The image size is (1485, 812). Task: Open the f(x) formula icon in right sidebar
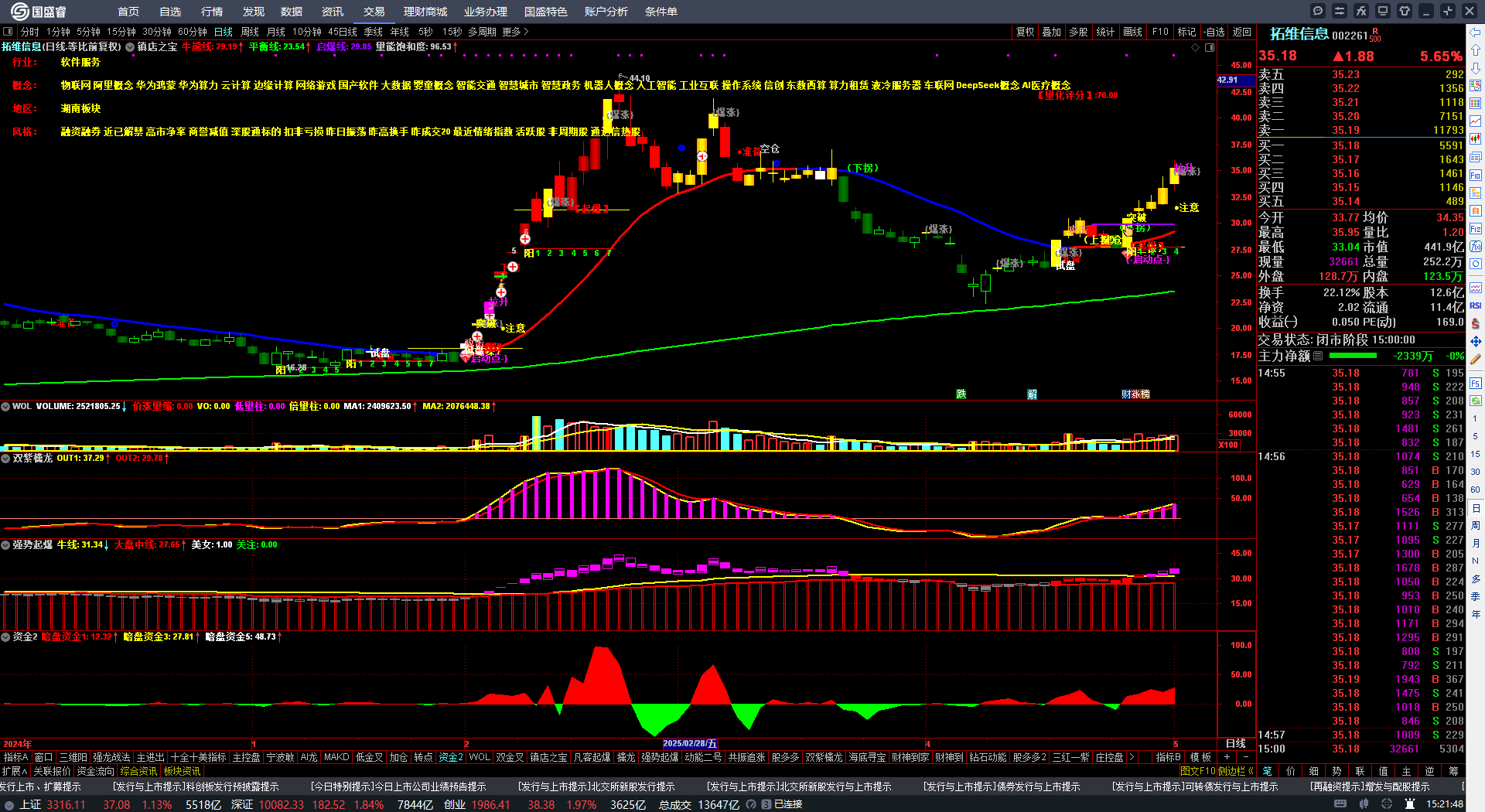coord(1476,247)
